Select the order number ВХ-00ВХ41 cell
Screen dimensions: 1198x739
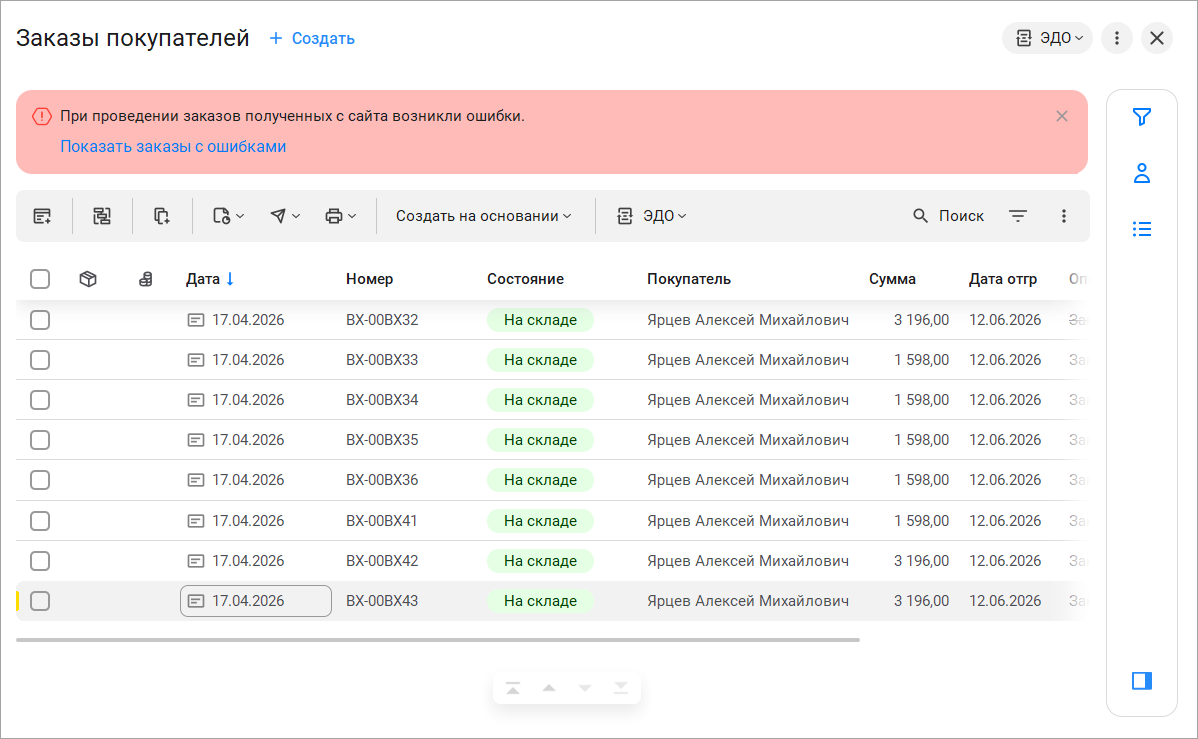[x=381, y=521]
